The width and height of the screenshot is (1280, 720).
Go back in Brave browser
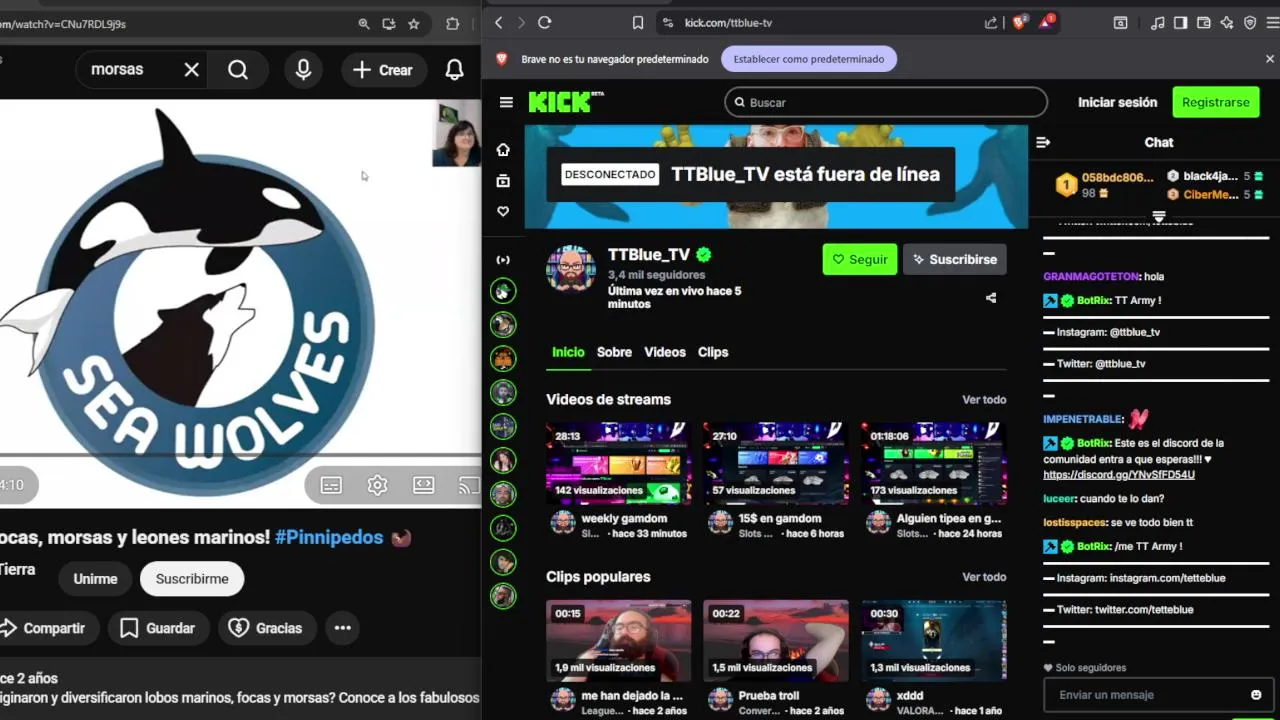point(499,22)
